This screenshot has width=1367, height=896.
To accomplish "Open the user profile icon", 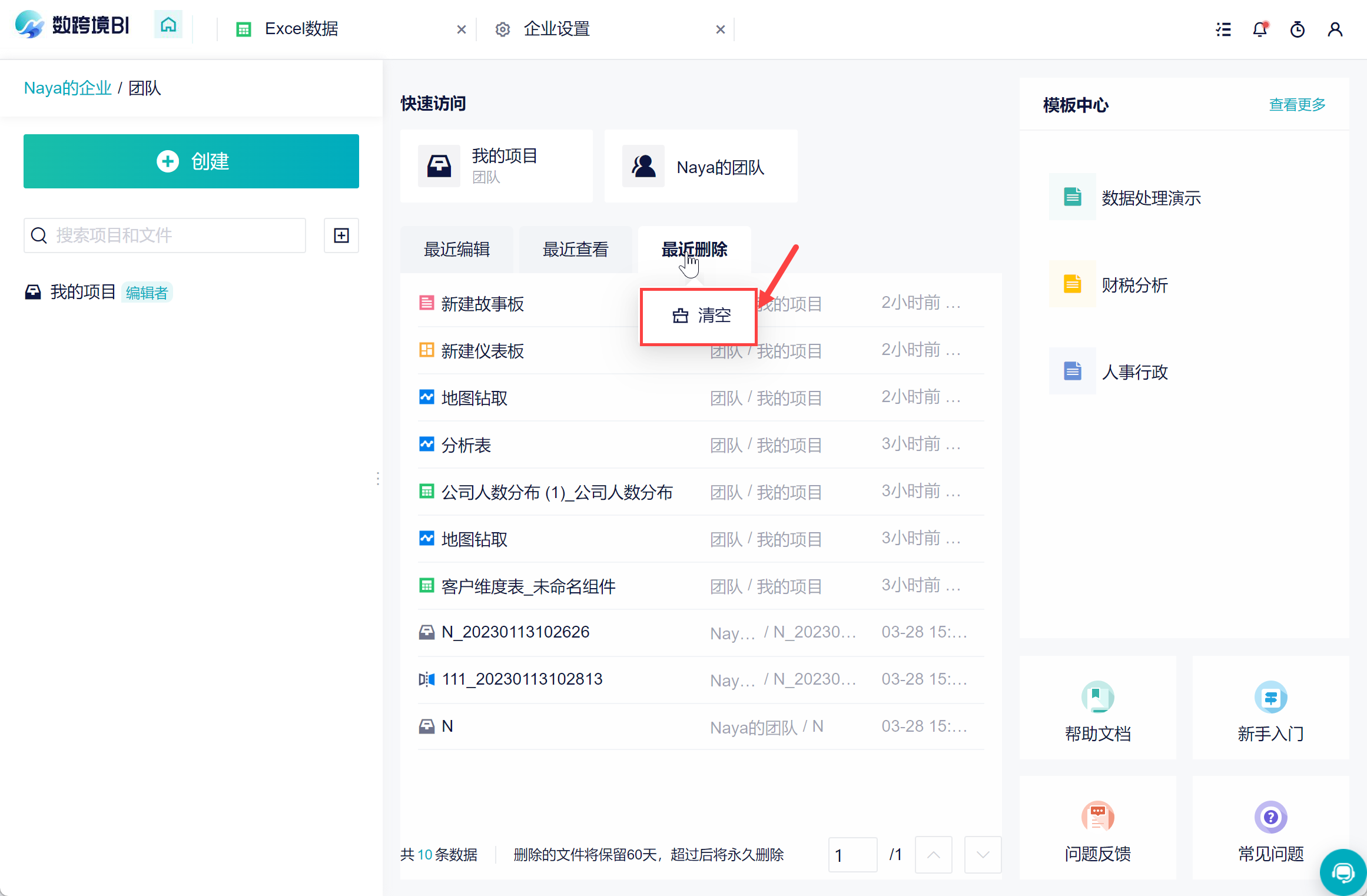I will point(1335,29).
